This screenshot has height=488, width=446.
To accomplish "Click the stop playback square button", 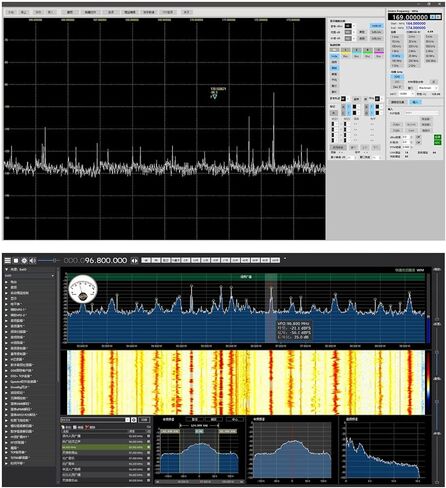I will 16,260.
